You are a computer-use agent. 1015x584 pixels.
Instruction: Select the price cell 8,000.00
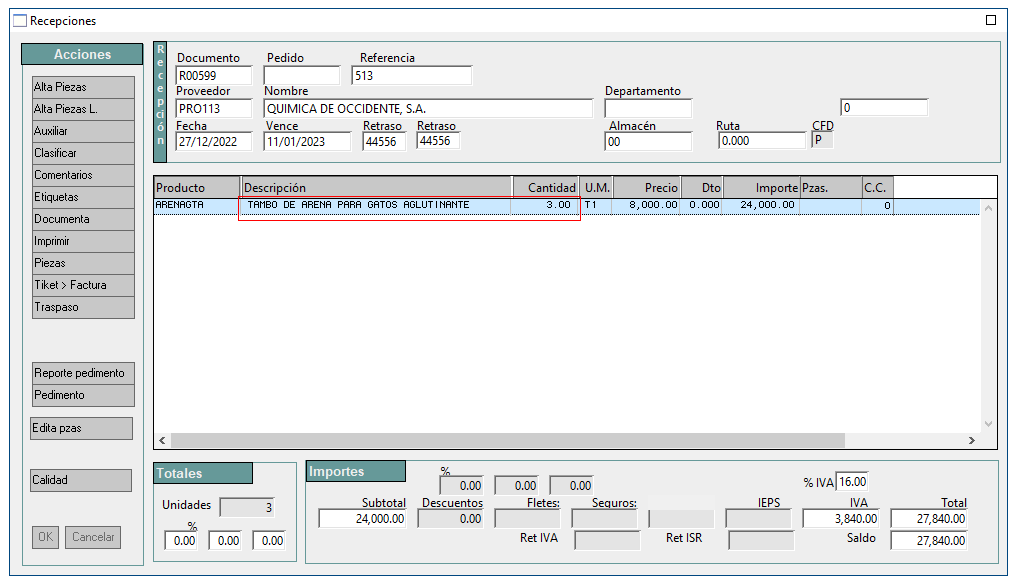[x=647, y=205]
